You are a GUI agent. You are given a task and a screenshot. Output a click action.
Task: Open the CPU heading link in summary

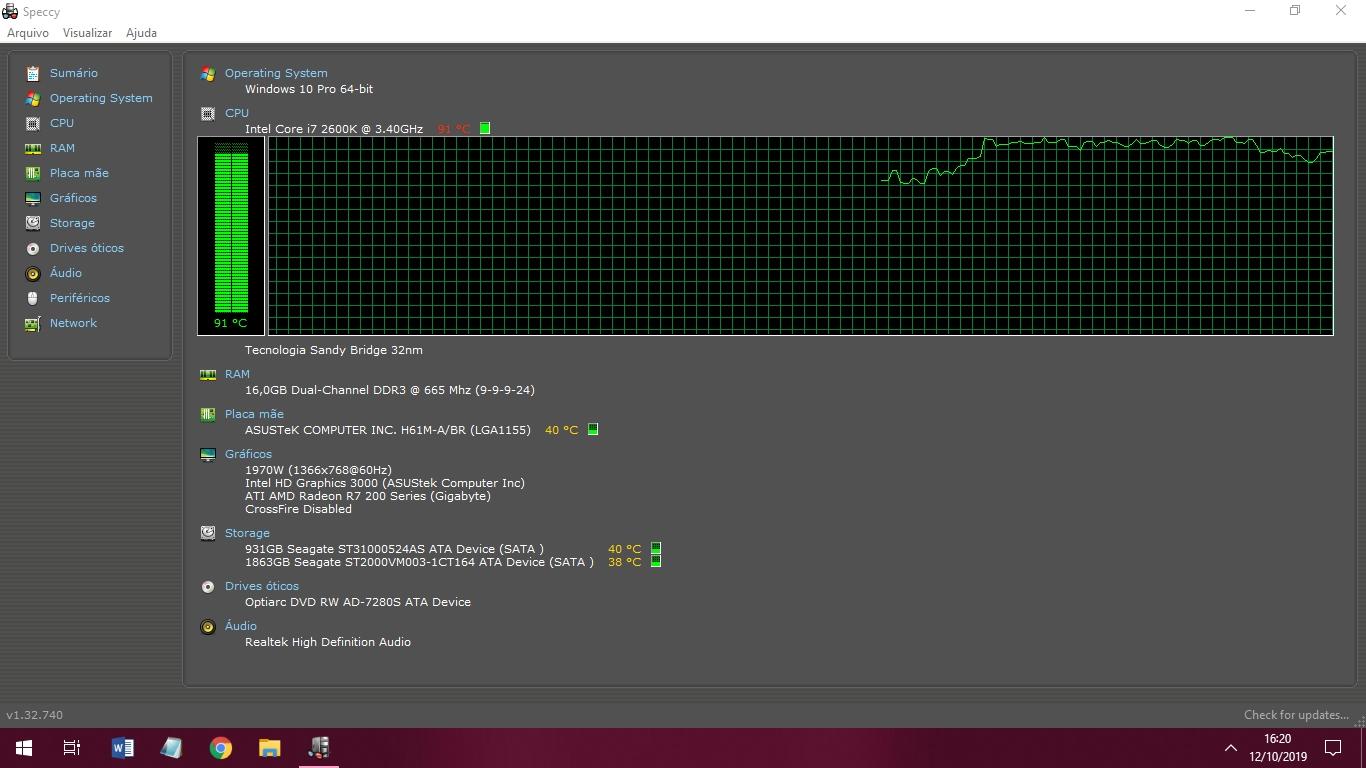[x=237, y=113]
